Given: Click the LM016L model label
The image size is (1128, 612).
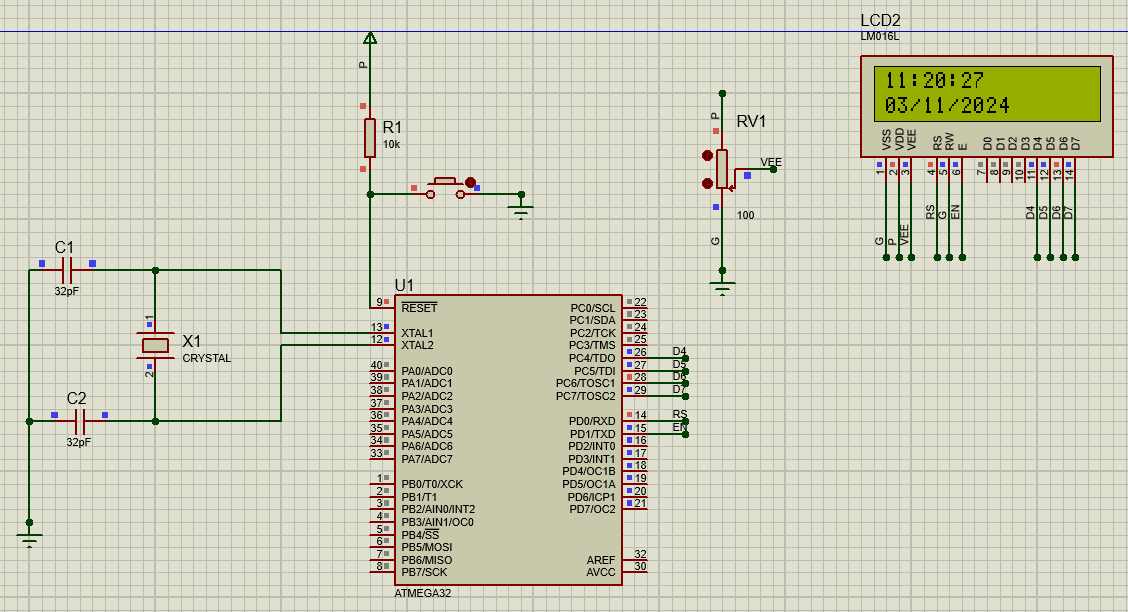Looking at the screenshot, I should [880, 37].
